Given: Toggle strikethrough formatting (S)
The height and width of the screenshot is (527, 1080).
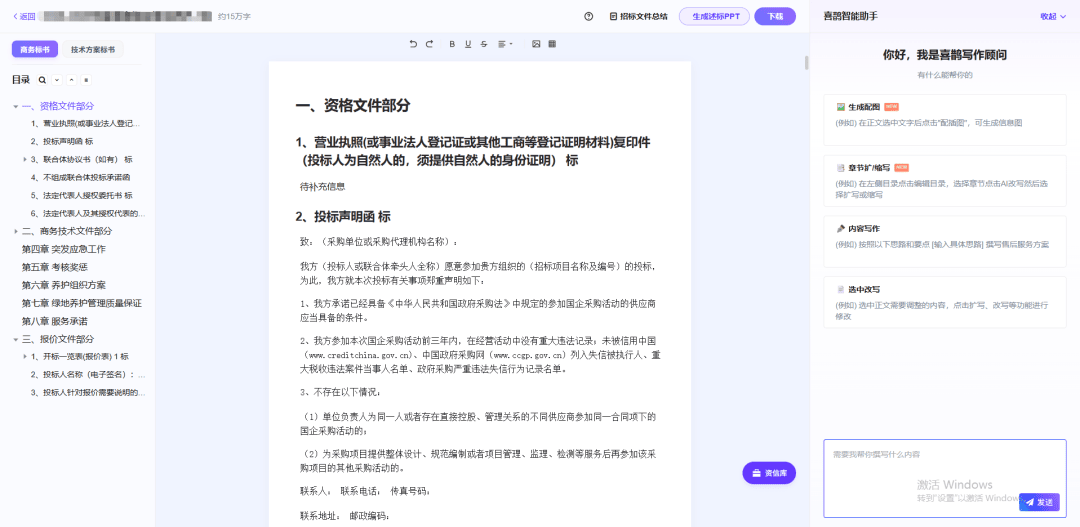Looking at the screenshot, I should pyautogui.click(x=484, y=44).
